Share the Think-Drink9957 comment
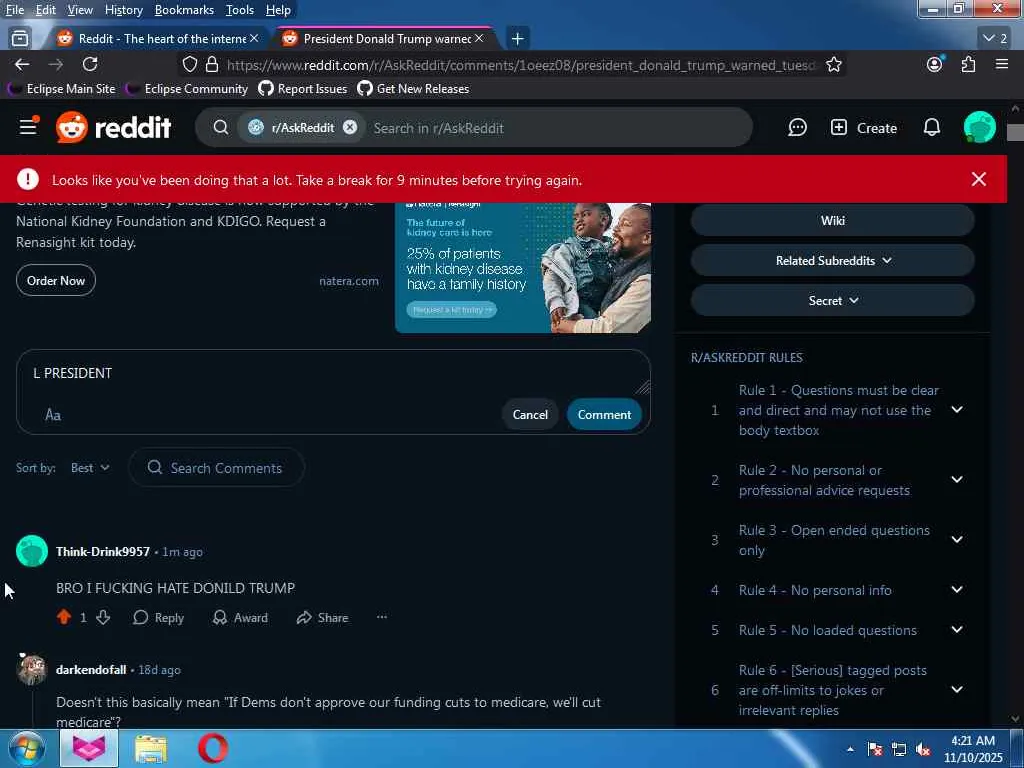The image size is (1024, 768). 322,617
